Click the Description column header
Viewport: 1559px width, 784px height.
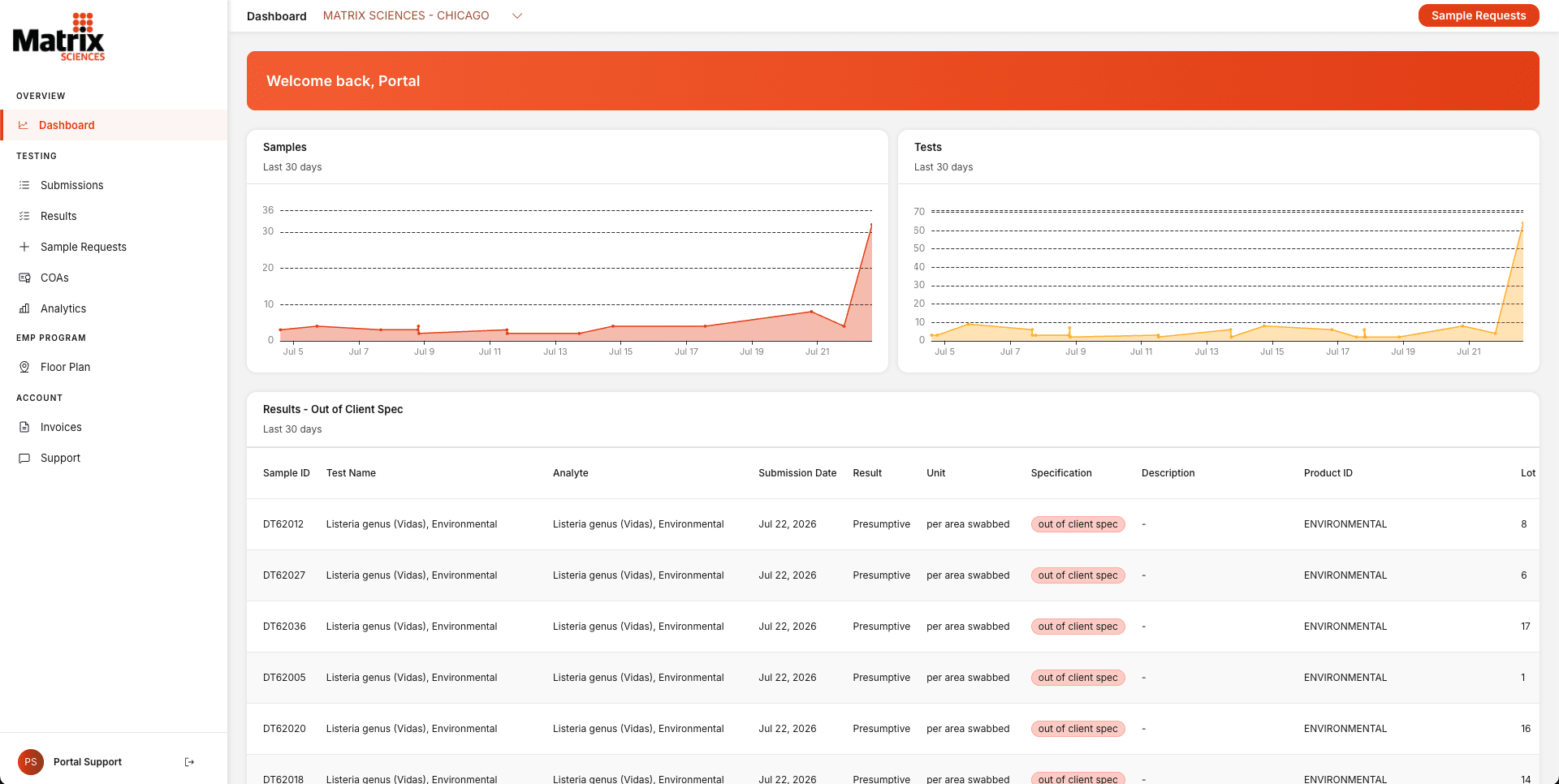click(1168, 473)
